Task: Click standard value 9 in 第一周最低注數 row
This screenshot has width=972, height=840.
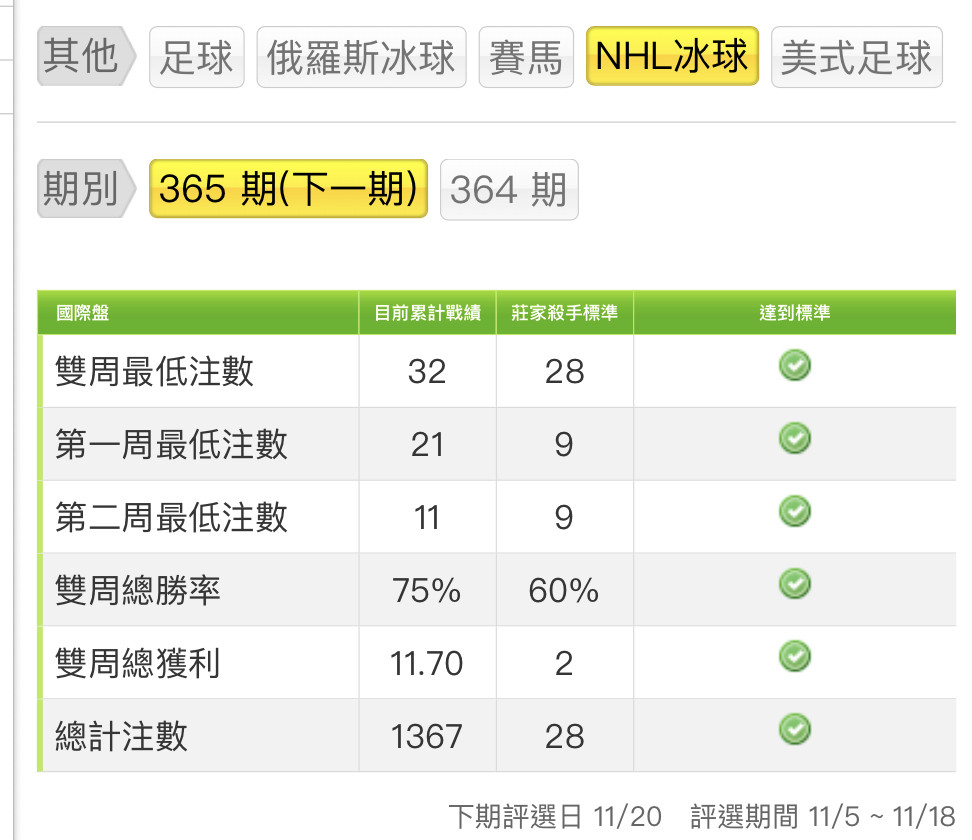Action: (x=563, y=445)
